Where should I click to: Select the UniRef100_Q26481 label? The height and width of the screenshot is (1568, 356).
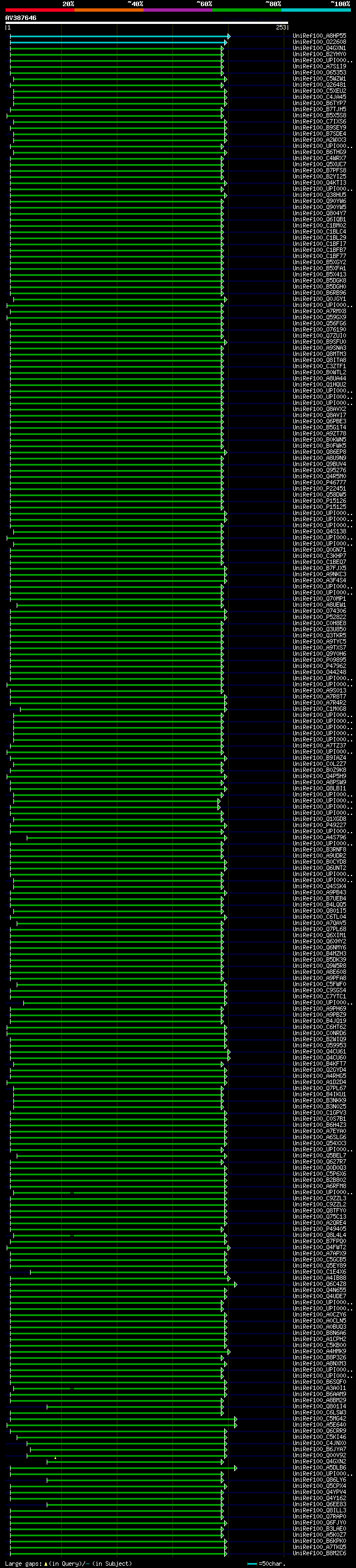(x=319, y=85)
